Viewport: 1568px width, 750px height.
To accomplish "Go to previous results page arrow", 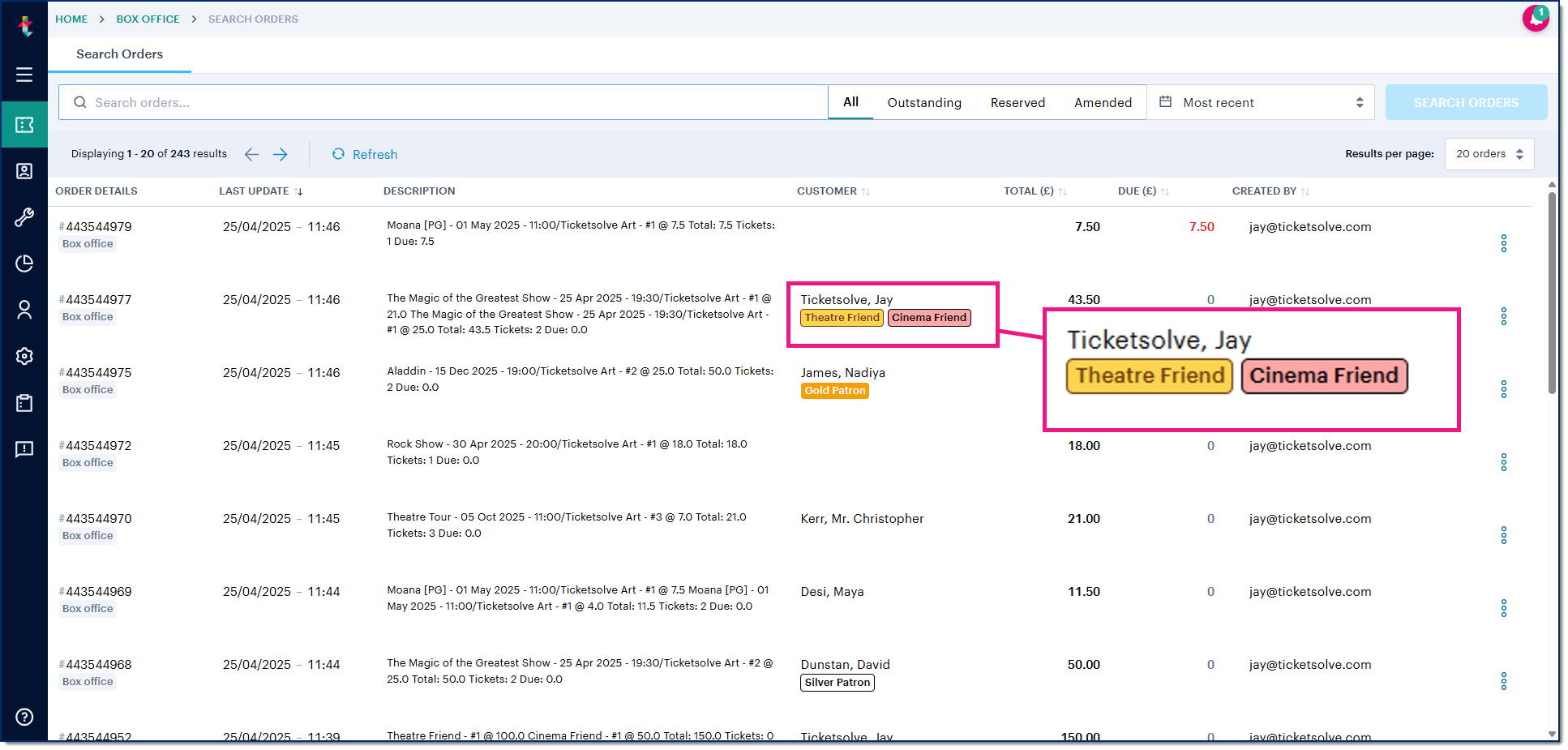I will pos(251,154).
